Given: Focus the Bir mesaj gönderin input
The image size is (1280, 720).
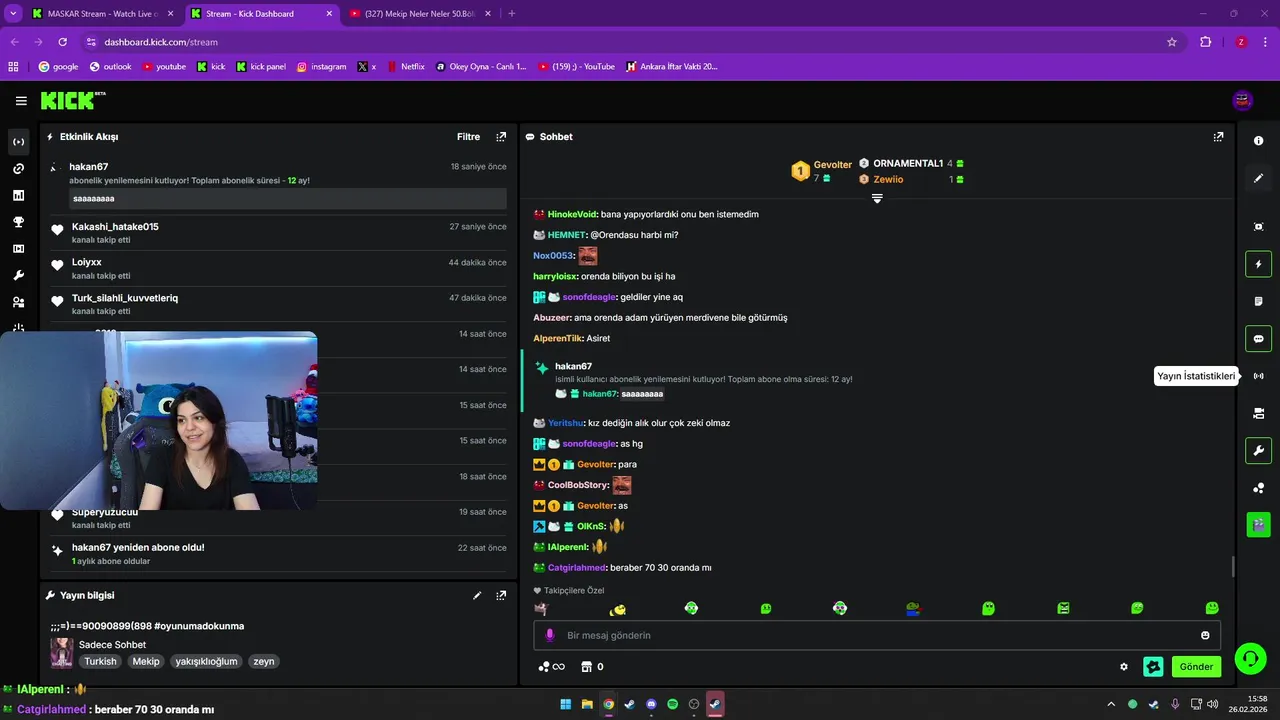Looking at the screenshot, I should [877, 635].
